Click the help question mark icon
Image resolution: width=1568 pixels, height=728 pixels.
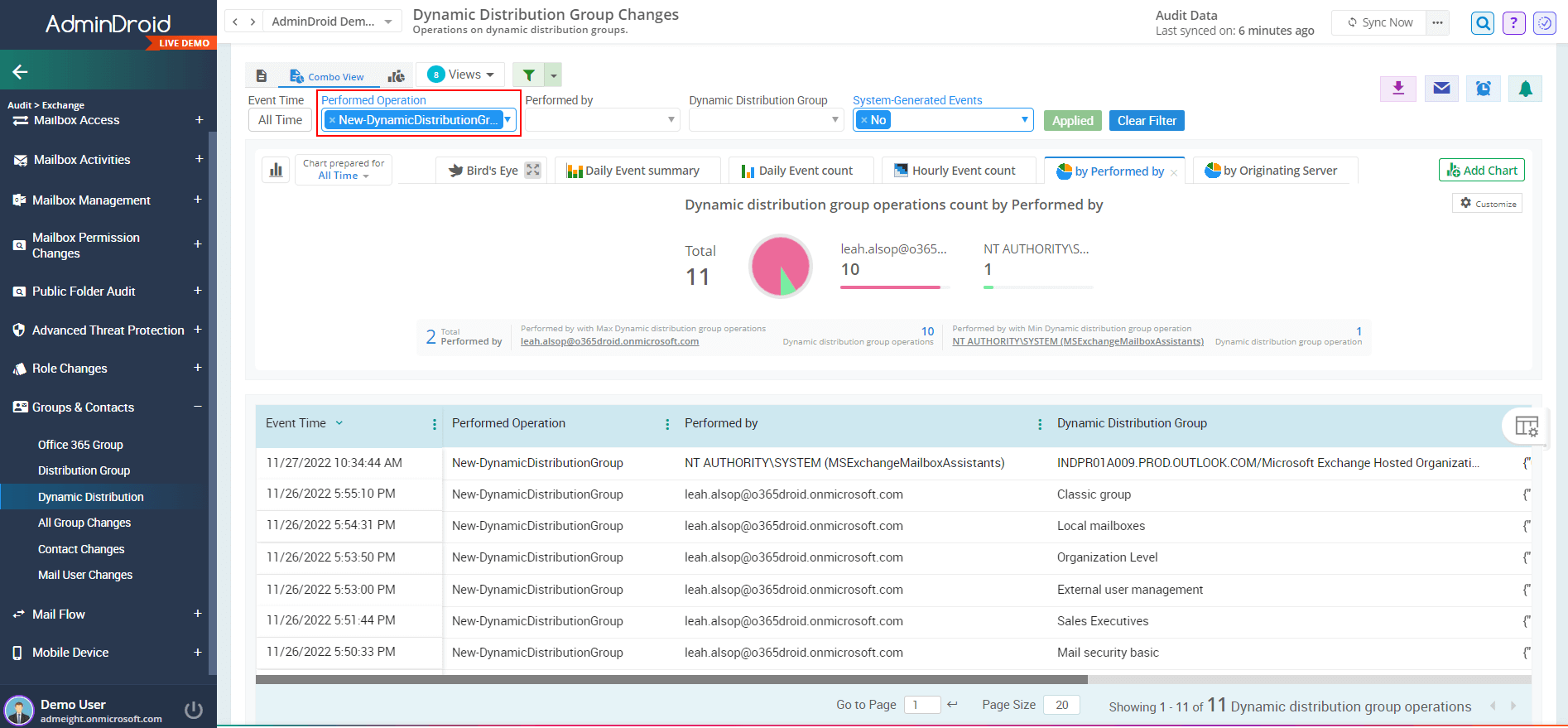[1513, 23]
